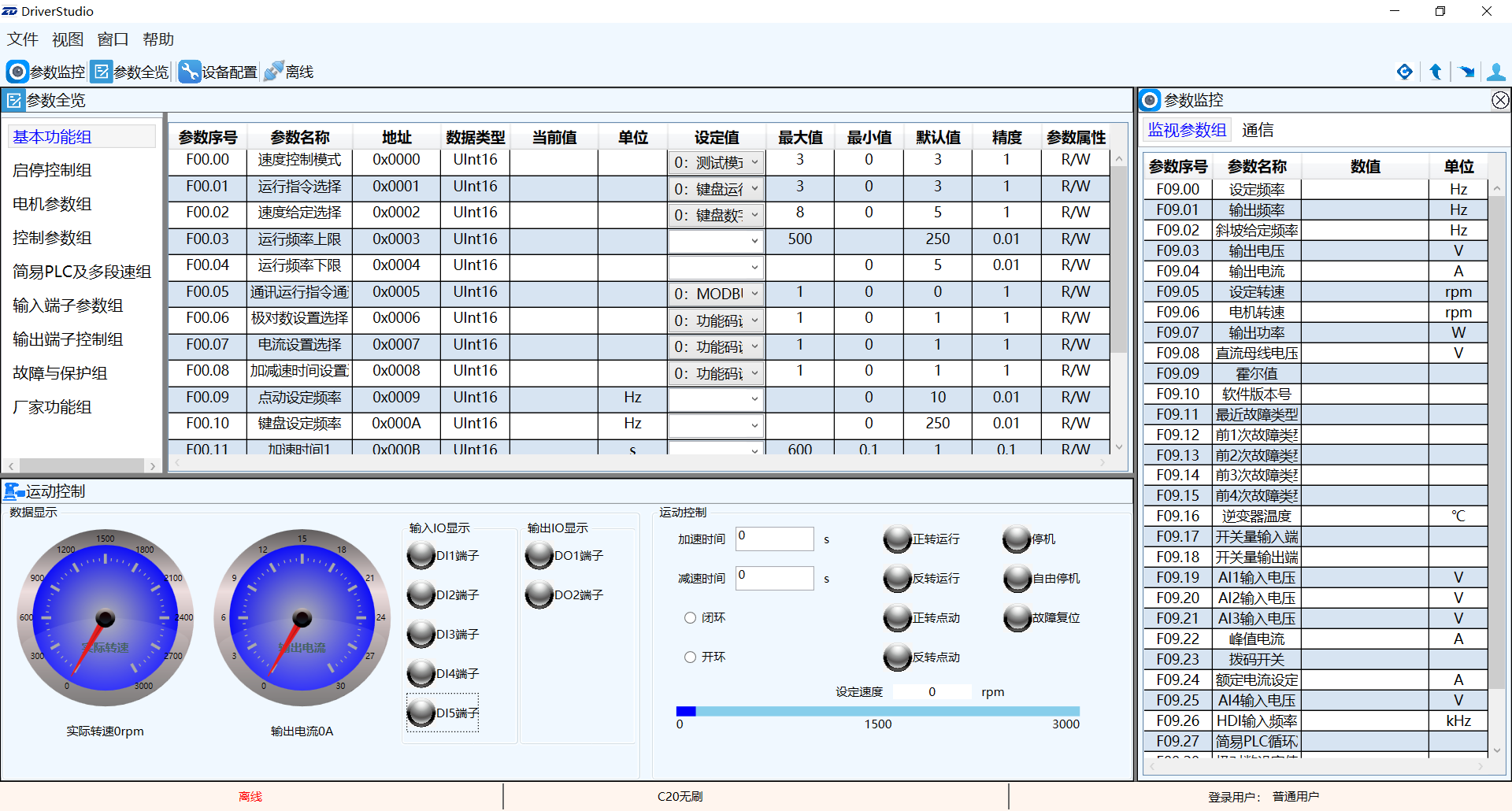The height and width of the screenshot is (811, 1512).
Task: Select the 闭环 radio button
Action: point(691,618)
